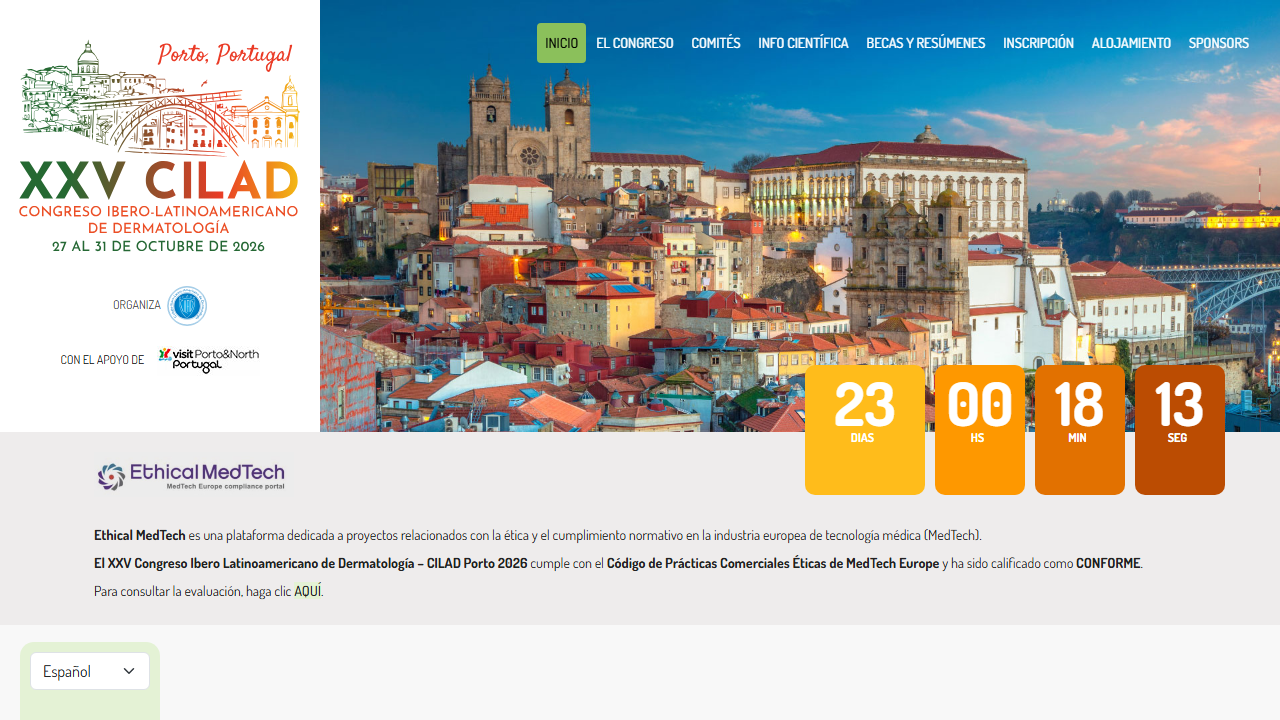1280x720 pixels.
Task: Click the 23 DIAS countdown box
Action: pyautogui.click(x=865, y=430)
